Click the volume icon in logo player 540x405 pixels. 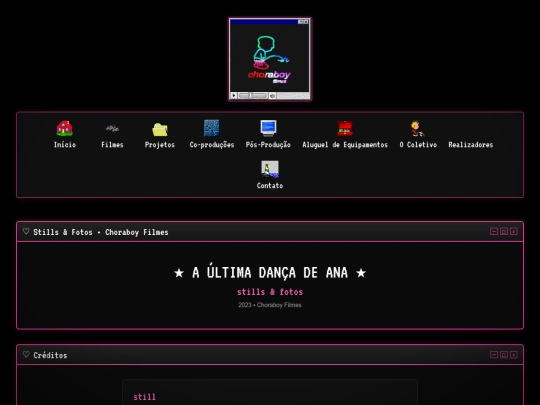click(272, 95)
